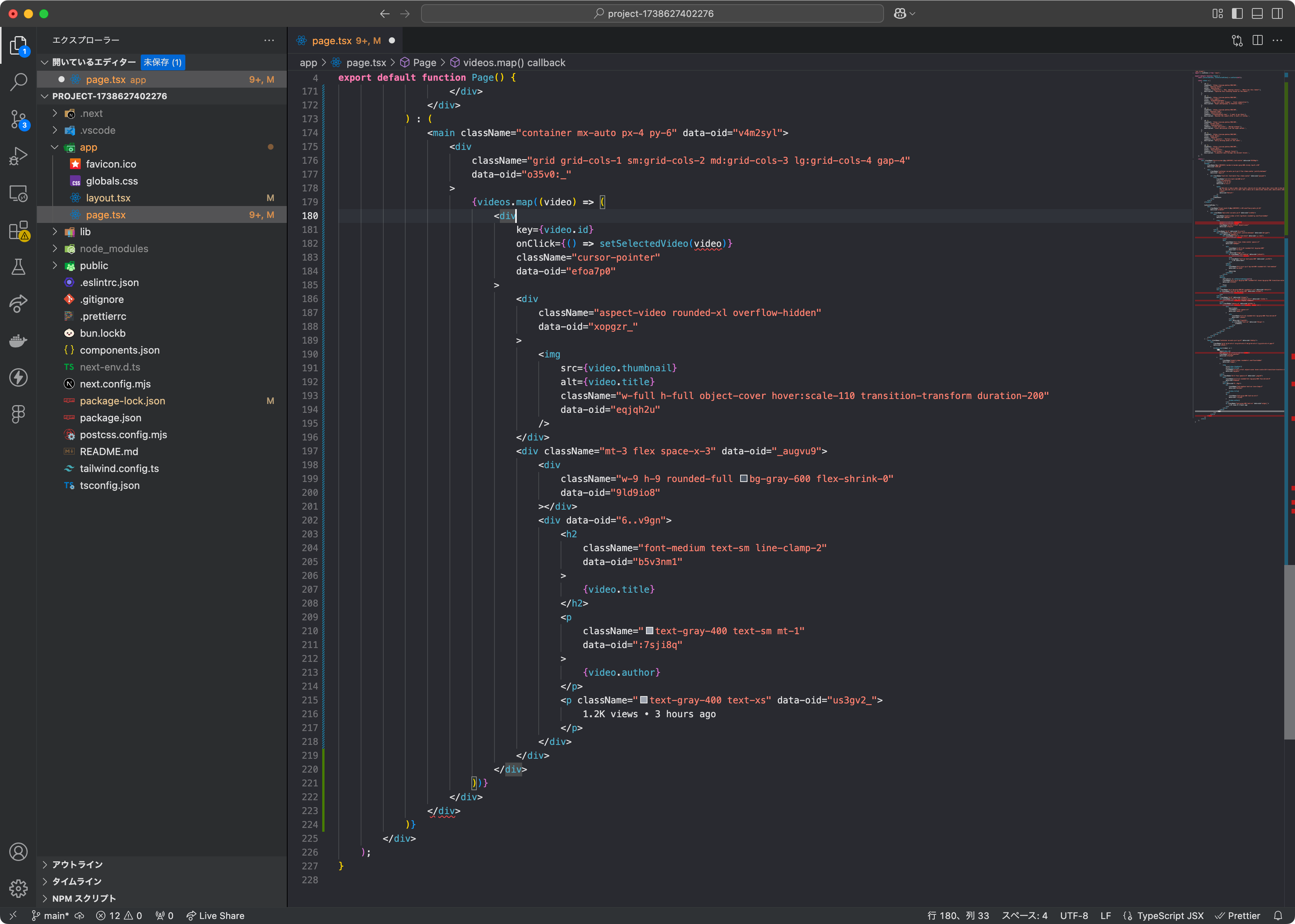Click the UTF-8 encoding indicator
Screen dimensions: 1295x924
point(1074,916)
